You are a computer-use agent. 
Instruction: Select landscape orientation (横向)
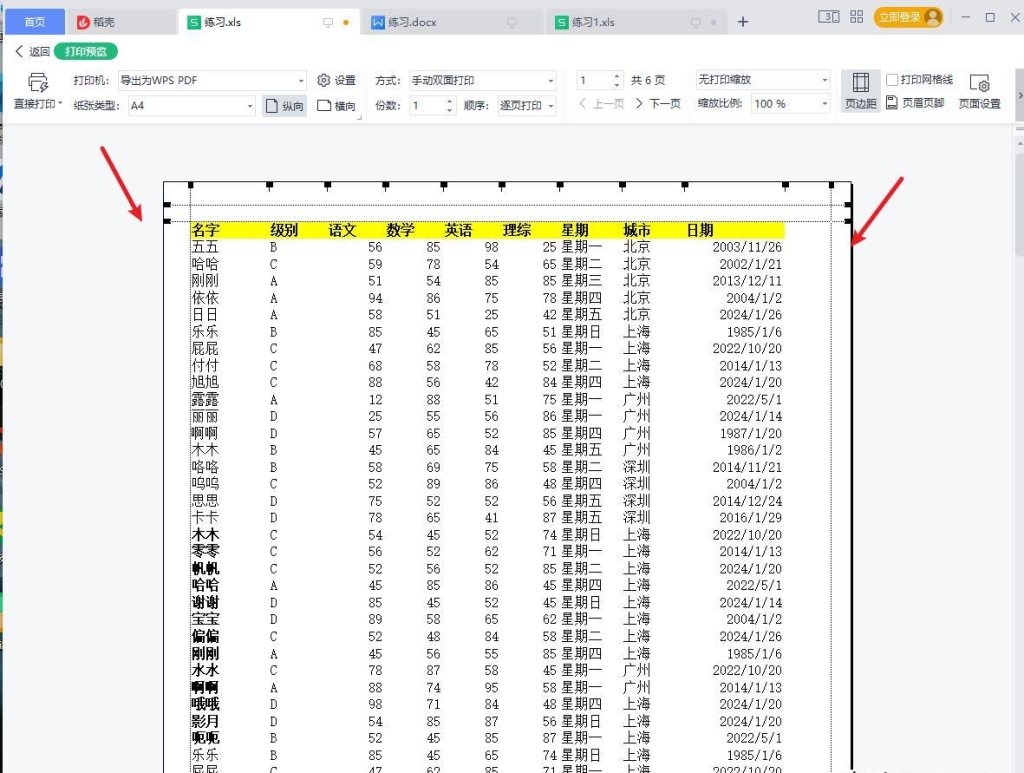tap(336, 106)
